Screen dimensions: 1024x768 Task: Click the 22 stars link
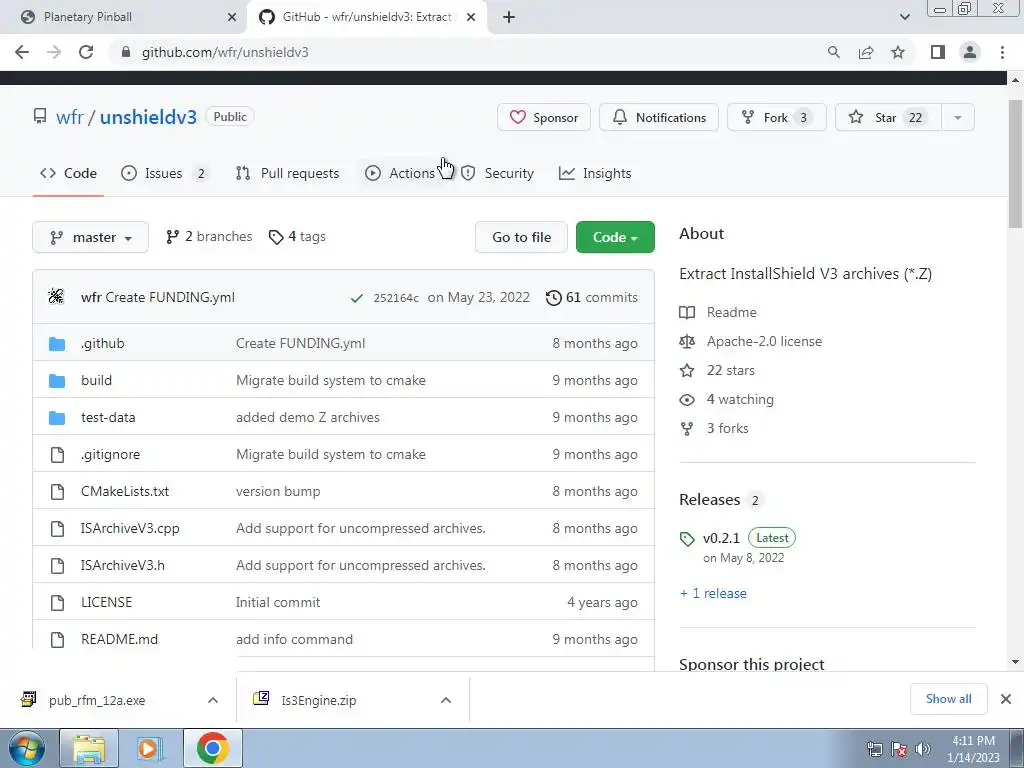click(717, 370)
